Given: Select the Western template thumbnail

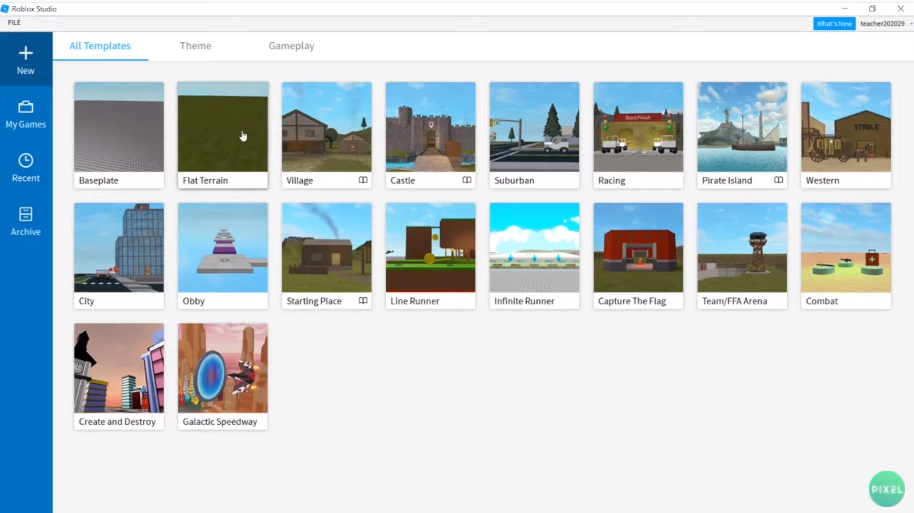Looking at the screenshot, I should [x=846, y=127].
